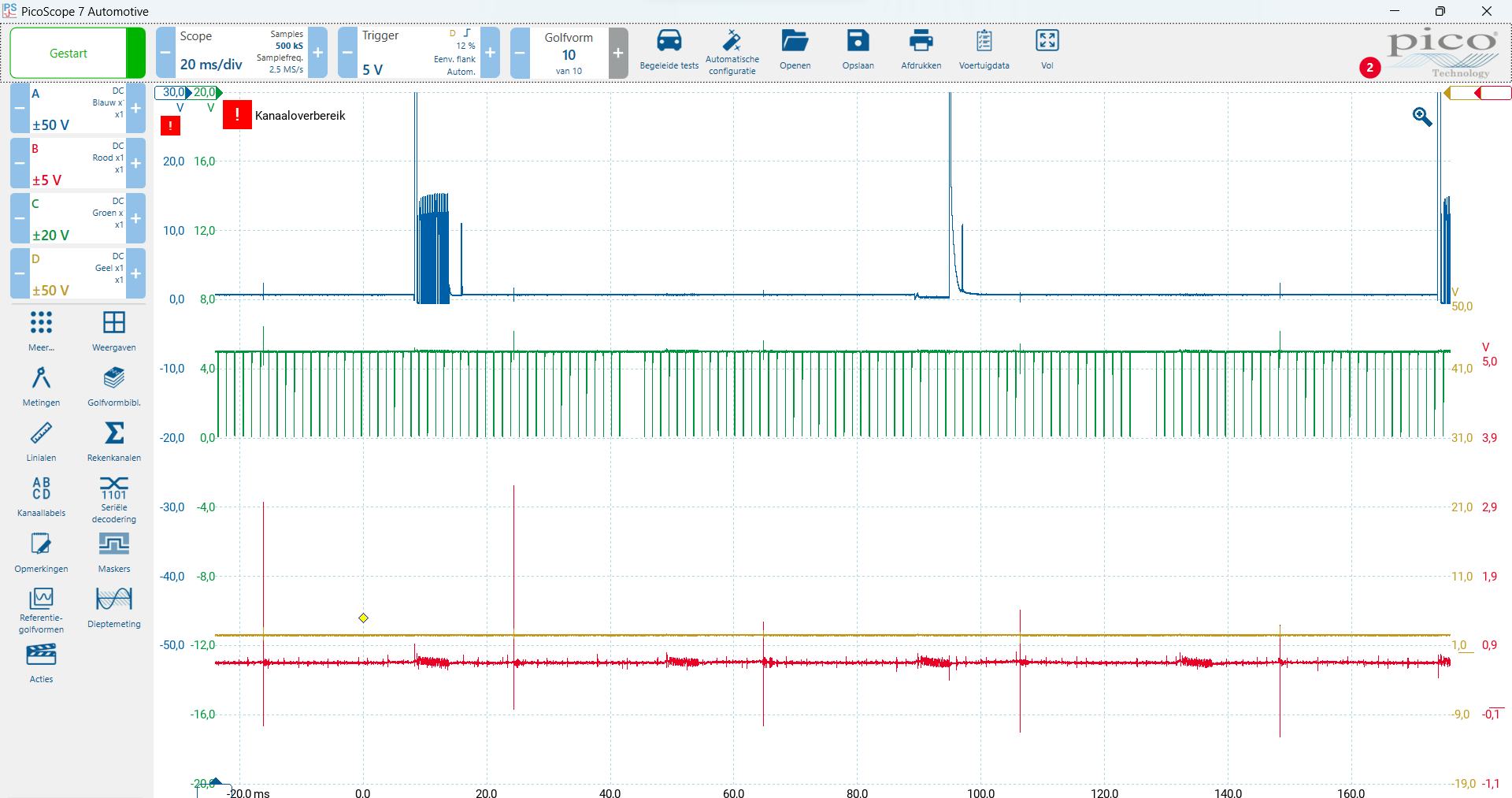Open the Linialen rulers tool
The height and width of the screenshot is (798, 1512).
tap(41, 434)
